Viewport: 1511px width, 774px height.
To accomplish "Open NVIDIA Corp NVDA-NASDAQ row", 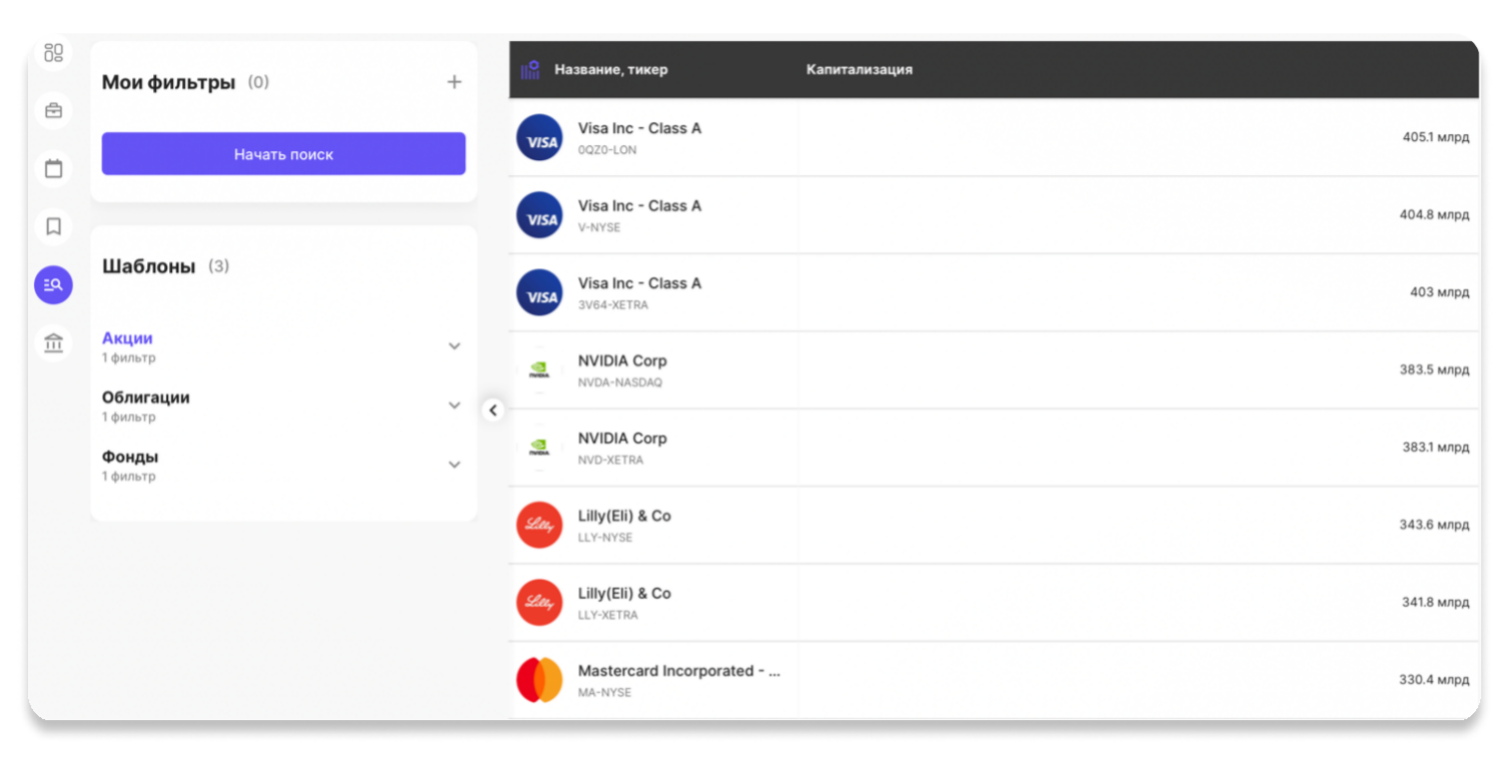I will (994, 370).
